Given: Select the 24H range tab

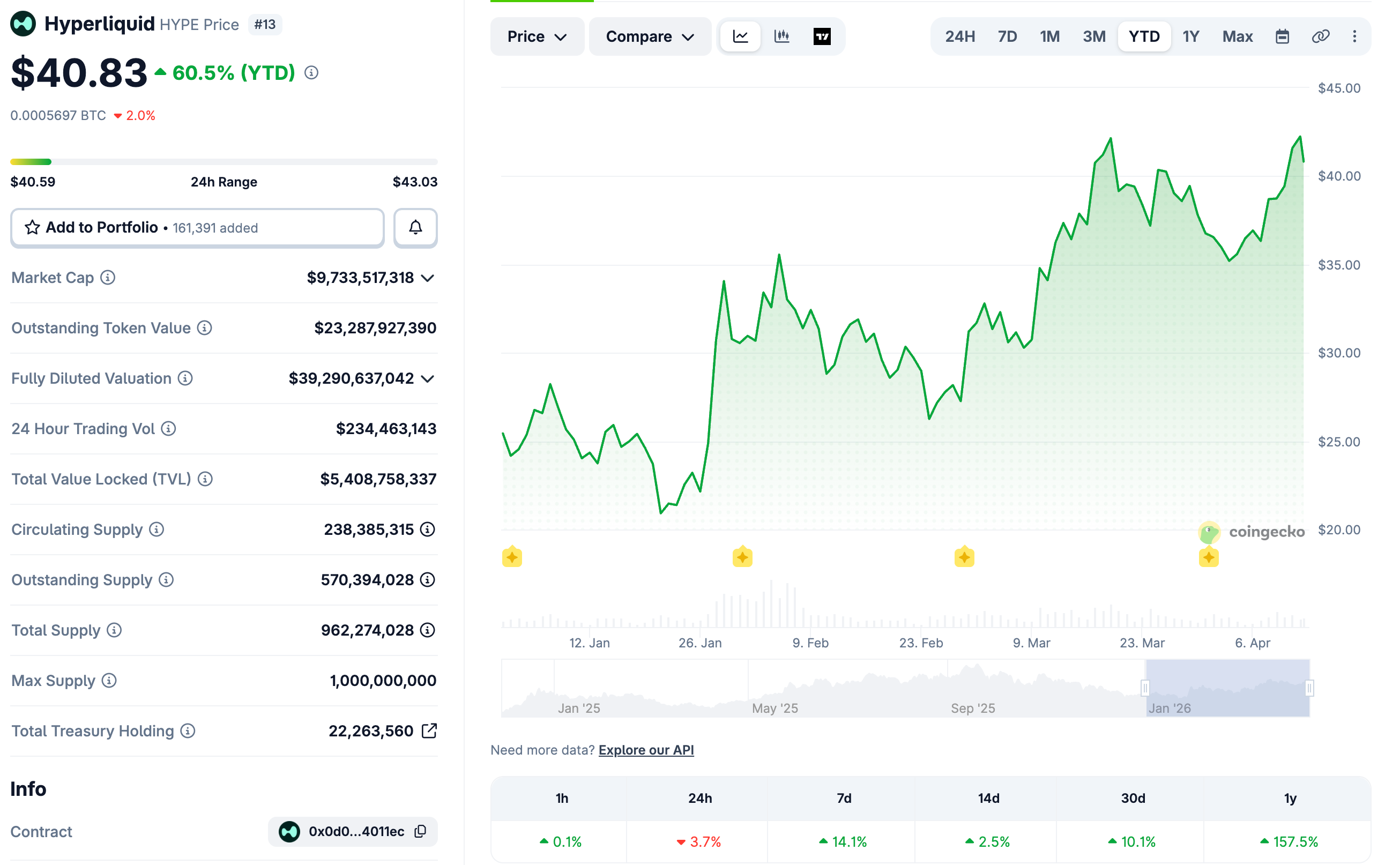Looking at the screenshot, I should pyautogui.click(x=959, y=36).
